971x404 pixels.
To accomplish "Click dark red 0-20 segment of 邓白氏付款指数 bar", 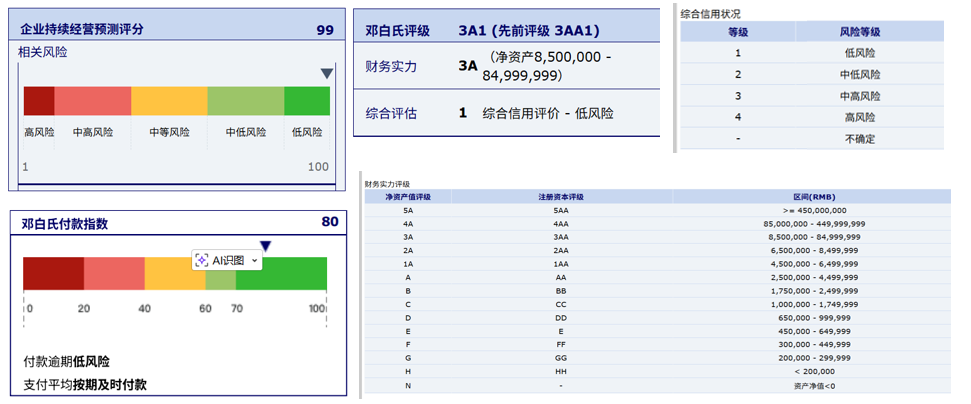I will 53,273.
